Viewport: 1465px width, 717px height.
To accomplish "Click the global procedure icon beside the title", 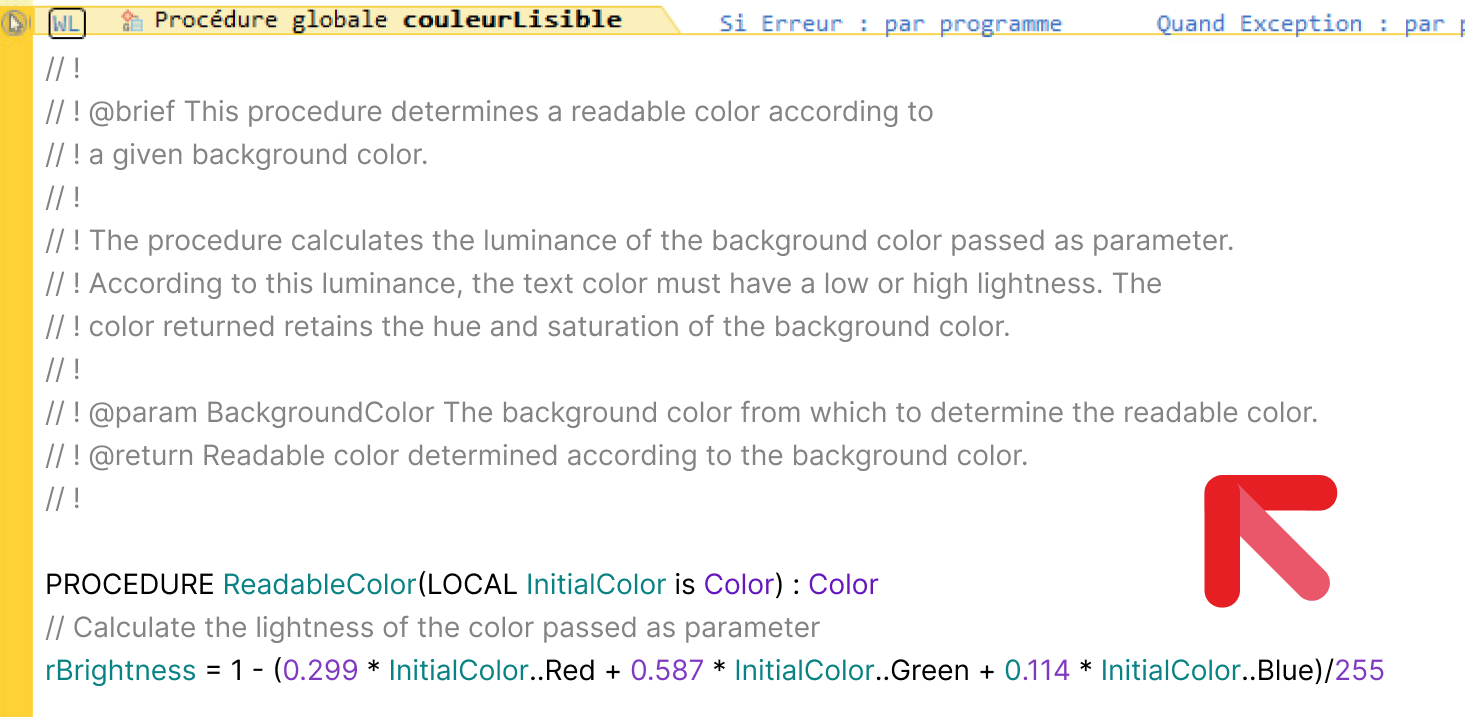I will pyautogui.click(x=131, y=20).
